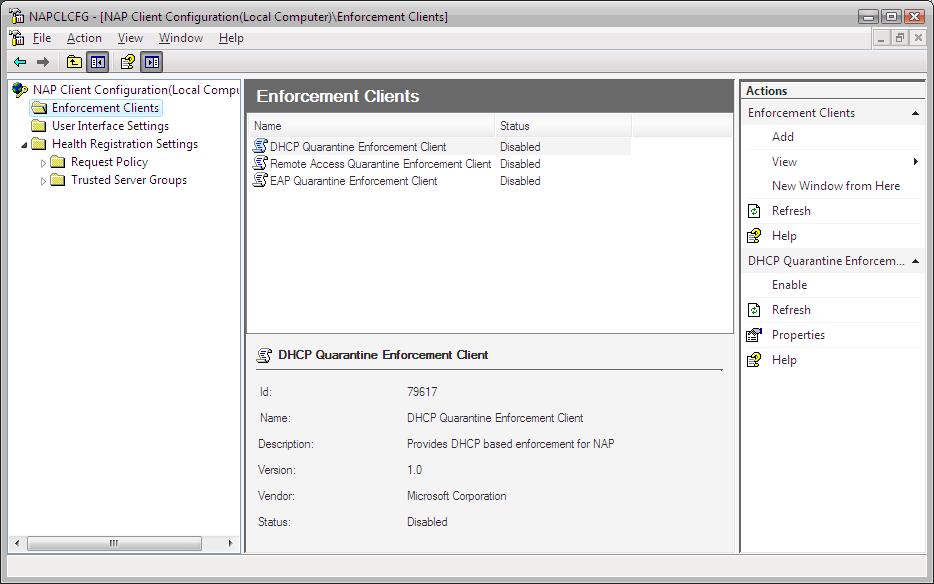
Task: Click the Forward arrow toolbar icon
Action: tap(43, 62)
